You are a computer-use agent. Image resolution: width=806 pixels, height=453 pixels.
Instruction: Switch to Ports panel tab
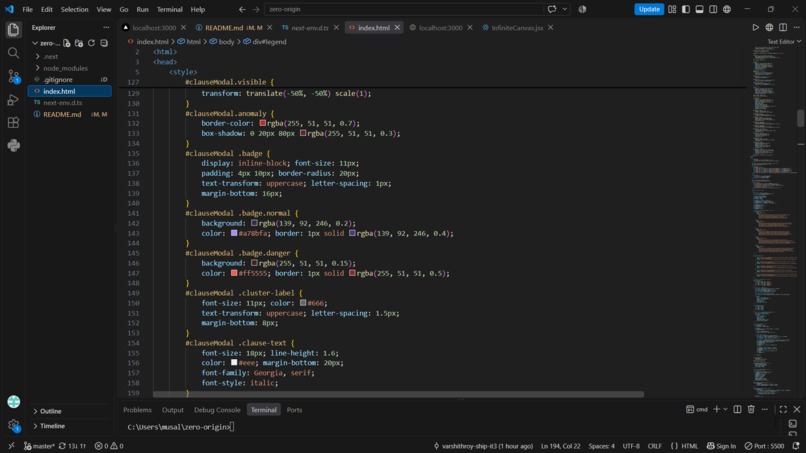(x=294, y=410)
